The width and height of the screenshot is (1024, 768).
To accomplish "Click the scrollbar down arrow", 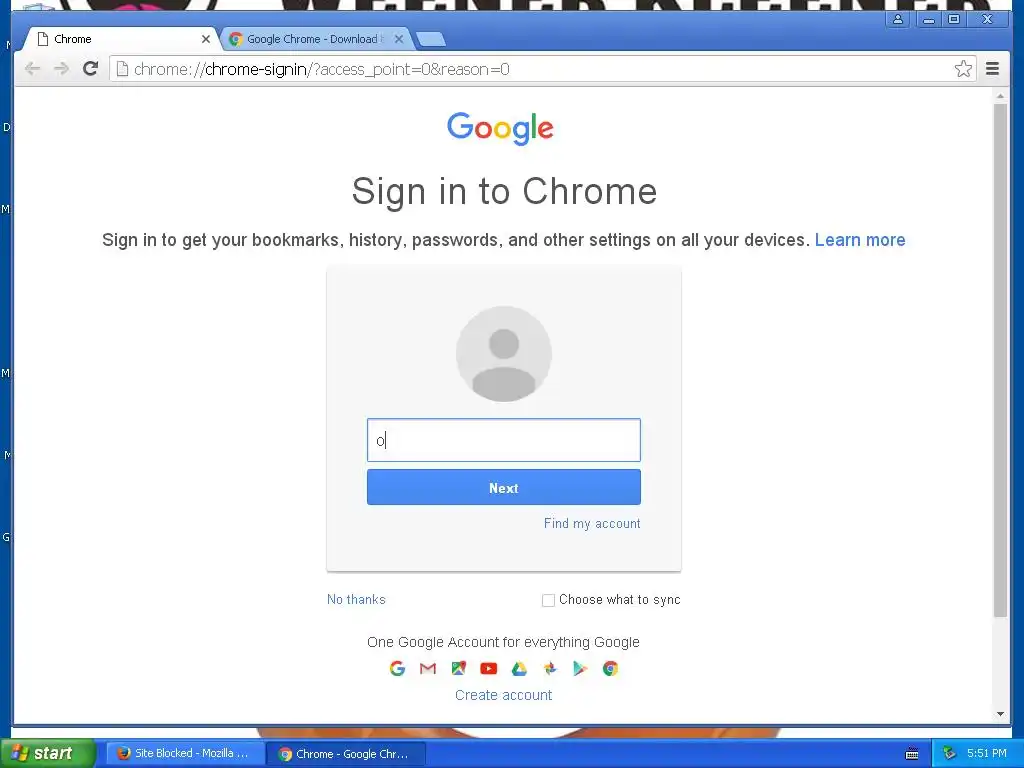I will [x=1000, y=714].
